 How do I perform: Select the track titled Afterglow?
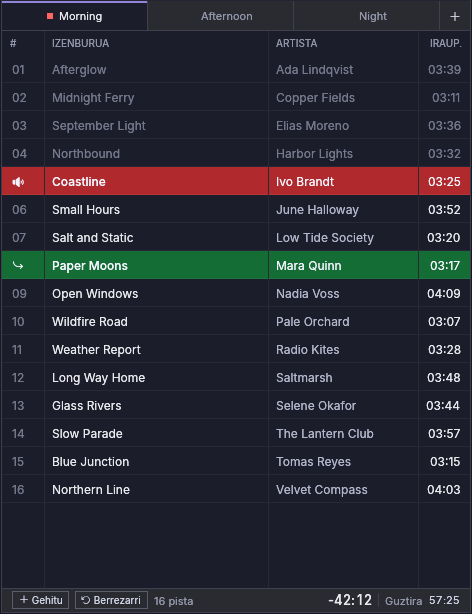pyautogui.click(x=79, y=70)
